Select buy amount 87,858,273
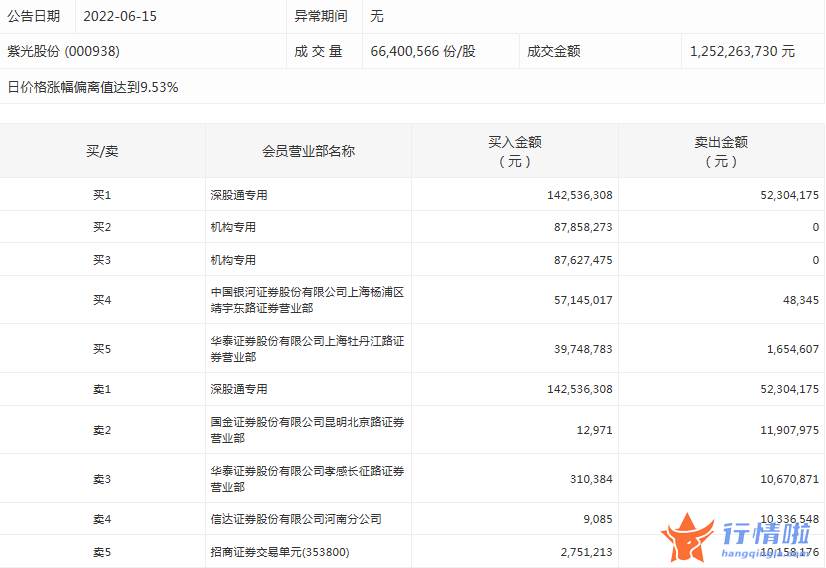826x568 pixels. pyautogui.click(x=583, y=227)
